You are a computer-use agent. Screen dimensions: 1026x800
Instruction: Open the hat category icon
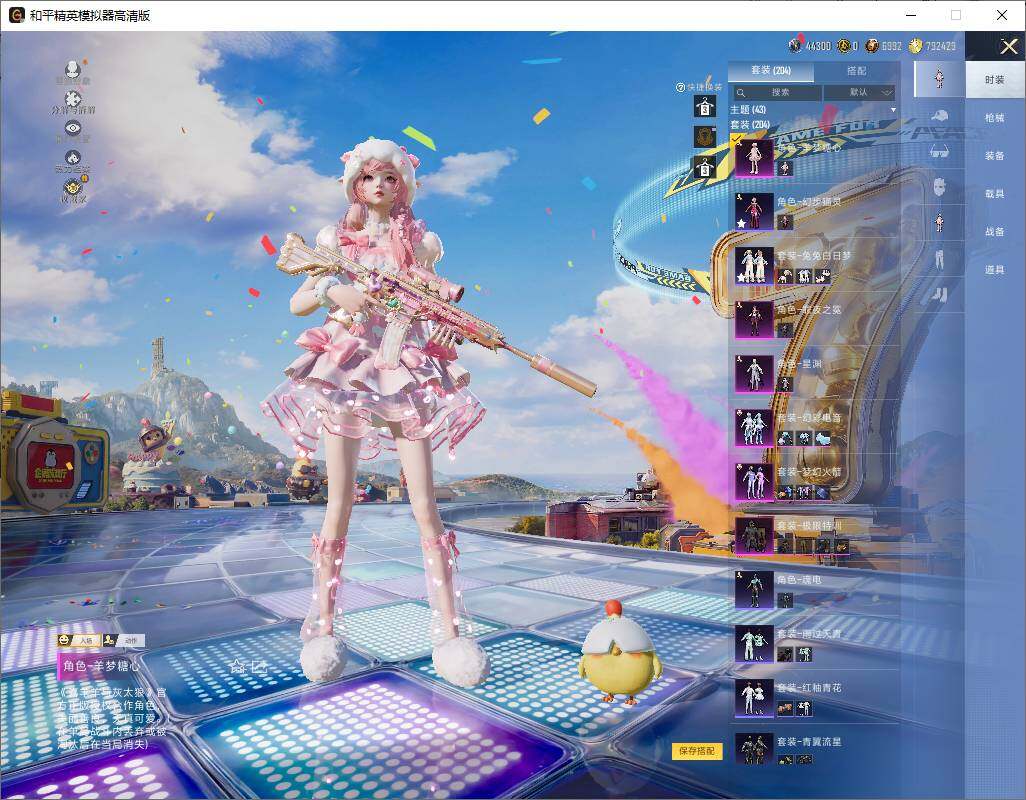click(939, 116)
